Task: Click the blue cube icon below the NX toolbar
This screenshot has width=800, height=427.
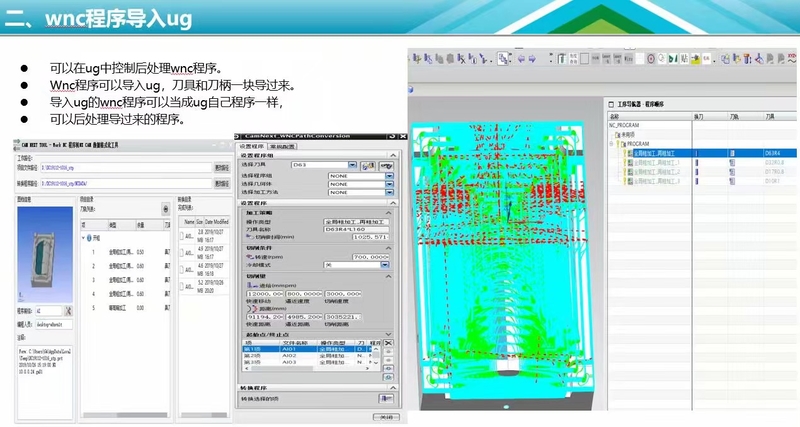Action: pos(410,90)
